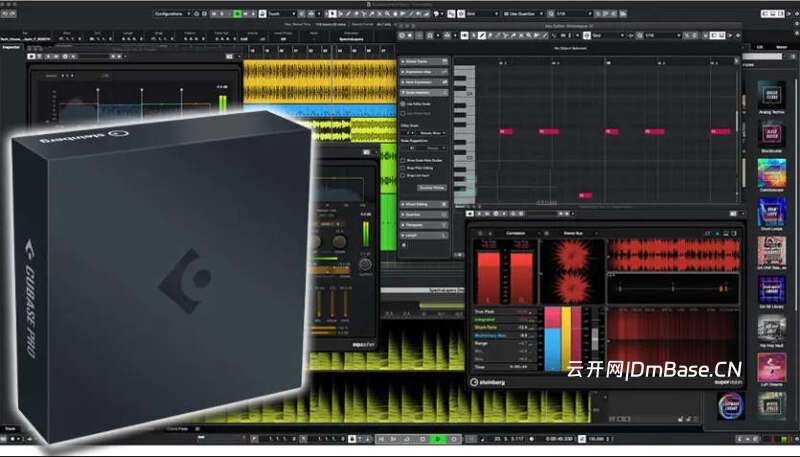Click the Stop button in the transport bar
This screenshot has width=800, height=457.
click(423, 439)
